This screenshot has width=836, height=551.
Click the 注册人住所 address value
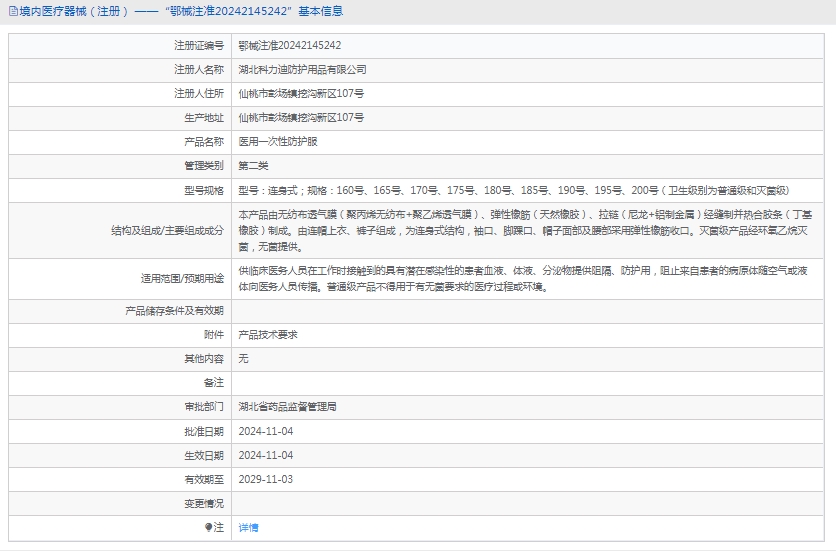[301, 94]
